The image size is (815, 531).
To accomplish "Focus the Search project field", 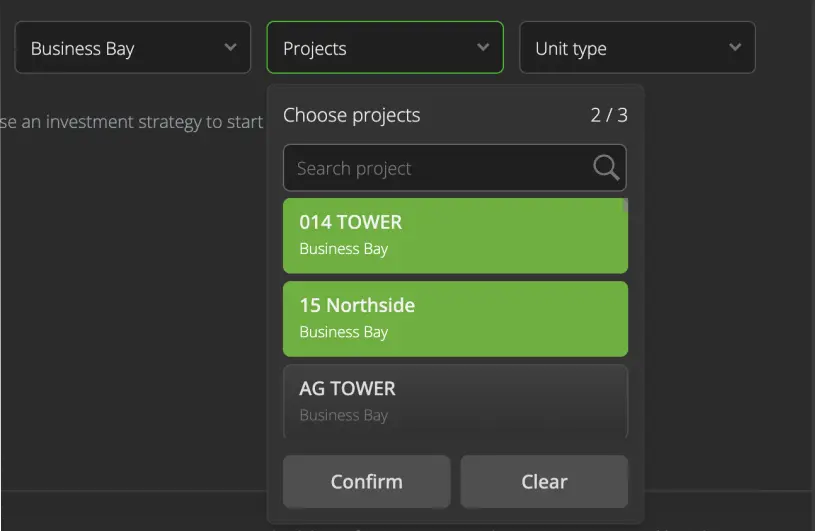I will [454, 168].
